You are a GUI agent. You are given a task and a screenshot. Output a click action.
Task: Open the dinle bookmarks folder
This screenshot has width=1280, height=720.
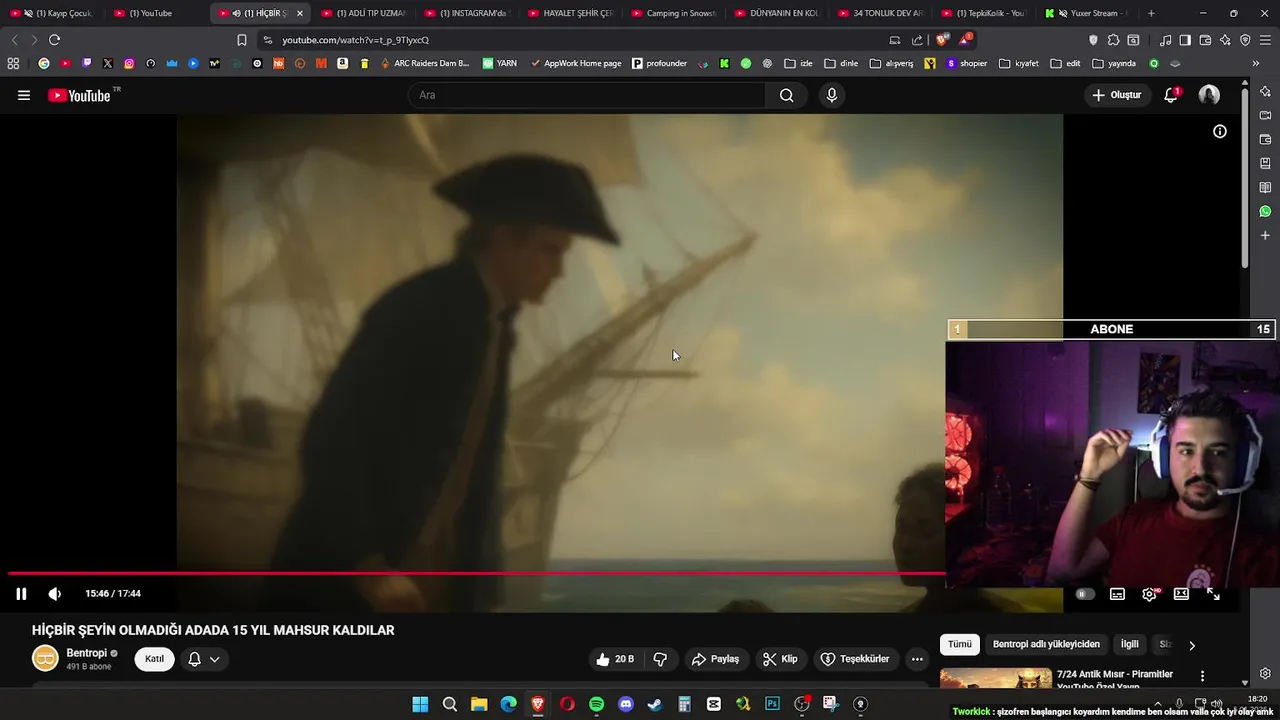click(841, 63)
